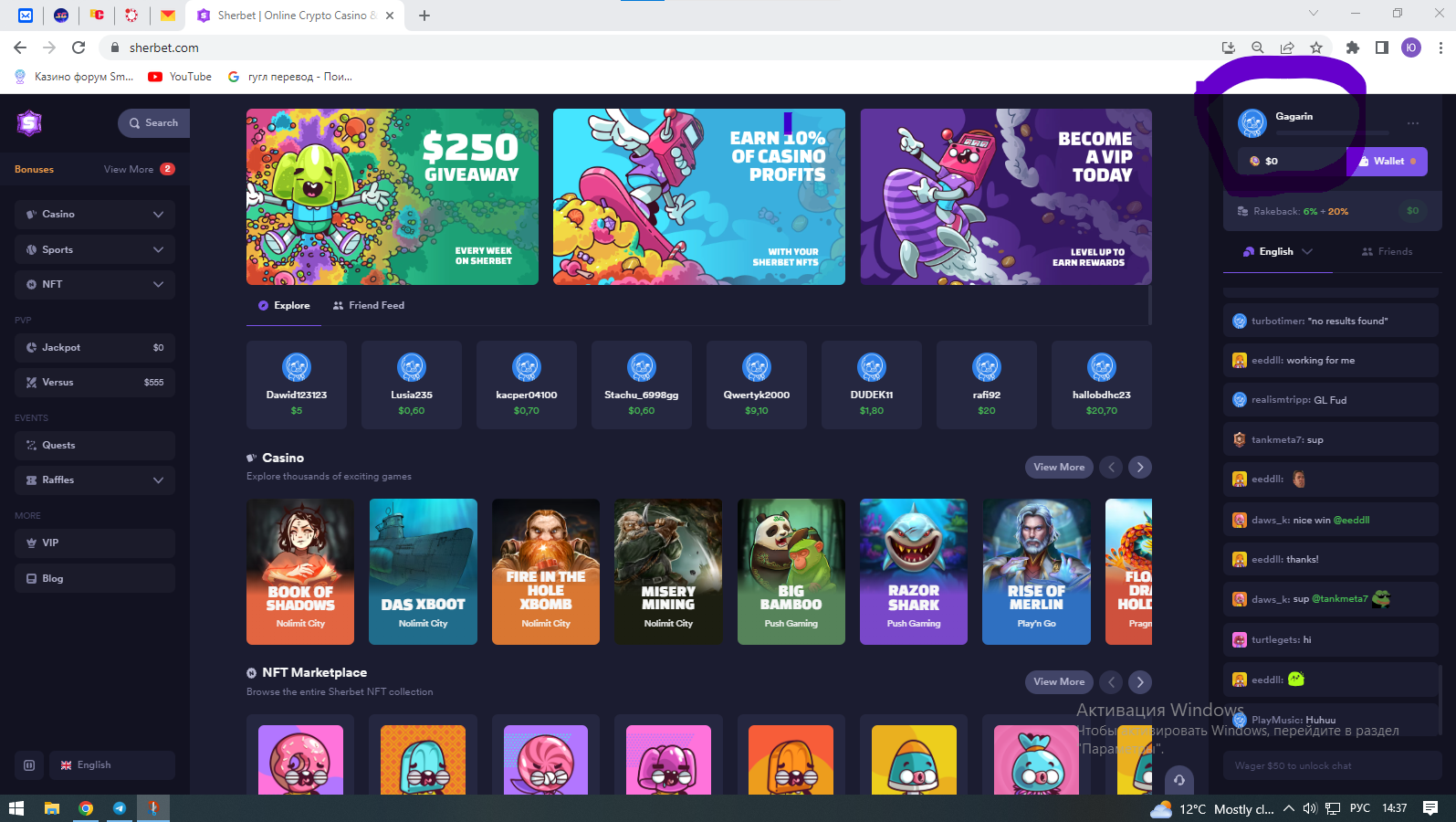Go to previous NFT Marketplace page
Image resolution: width=1456 pixels, height=822 pixels.
[x=1111, y=681]
